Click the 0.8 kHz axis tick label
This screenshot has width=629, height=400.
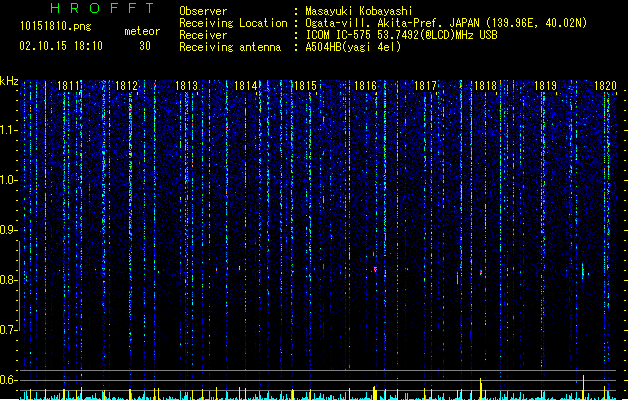tap(8, 280)
